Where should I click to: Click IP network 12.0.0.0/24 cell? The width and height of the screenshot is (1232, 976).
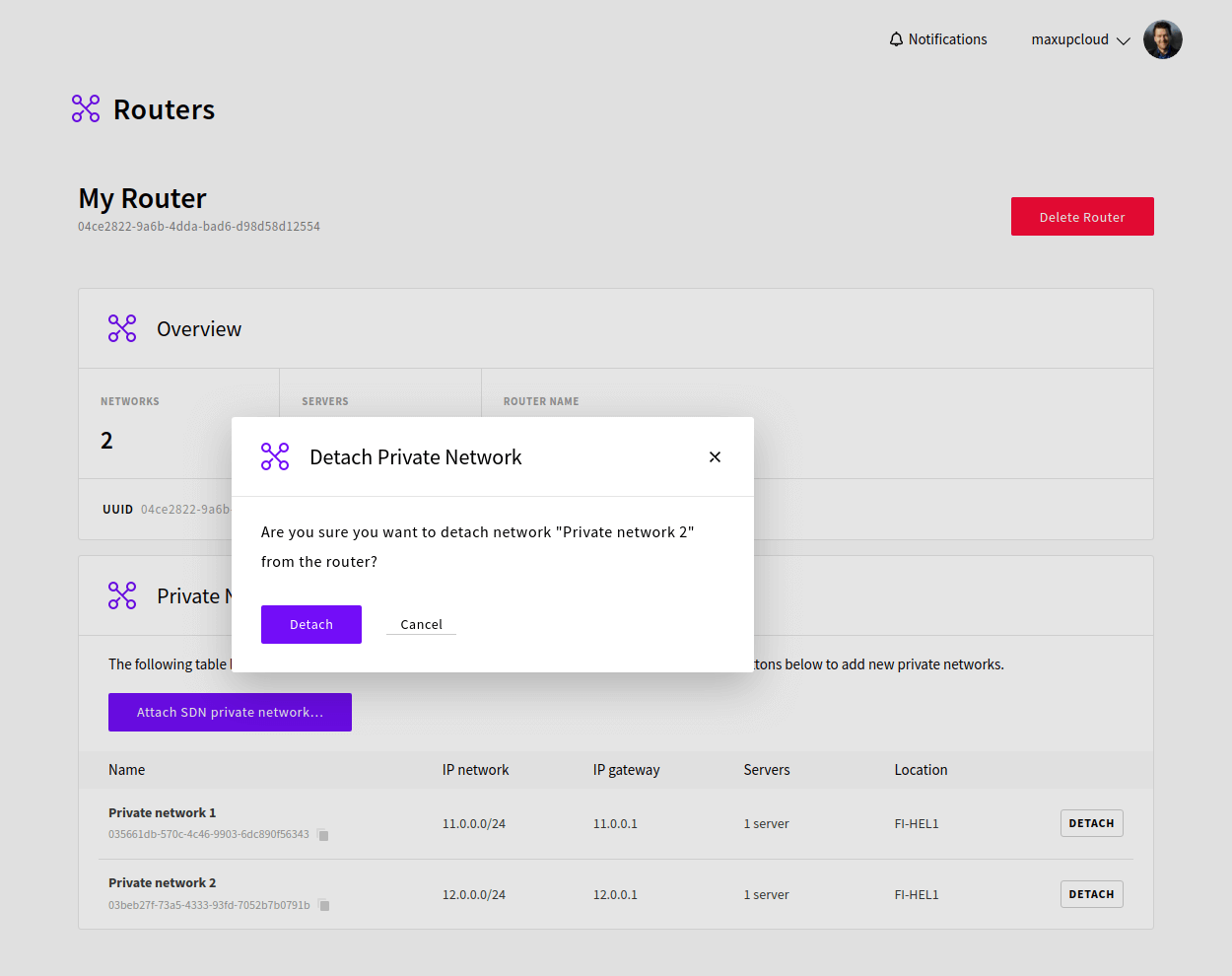click(x=473, y=894)
